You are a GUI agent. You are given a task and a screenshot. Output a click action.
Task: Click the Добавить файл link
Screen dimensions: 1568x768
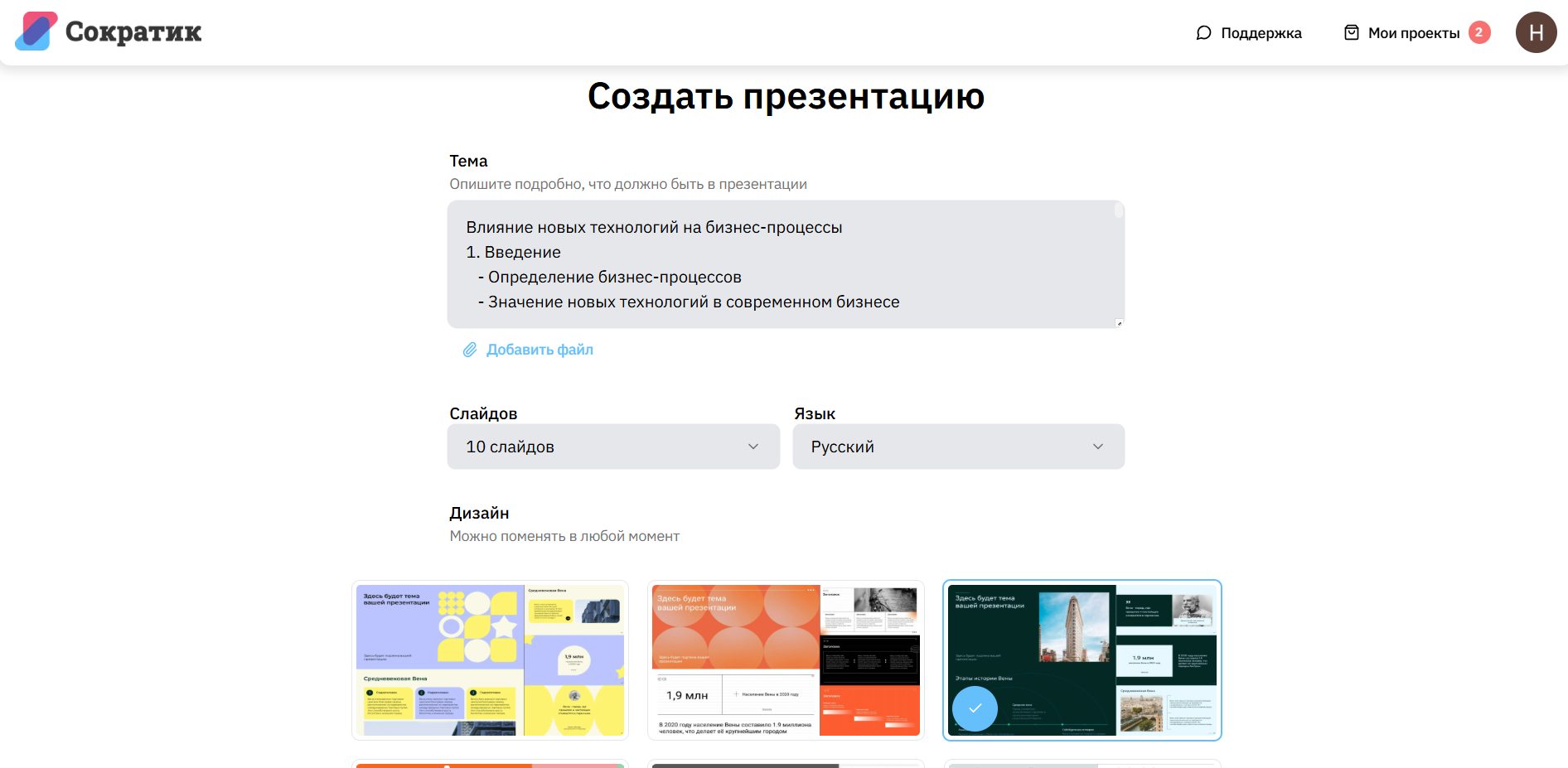click(540, 350)
